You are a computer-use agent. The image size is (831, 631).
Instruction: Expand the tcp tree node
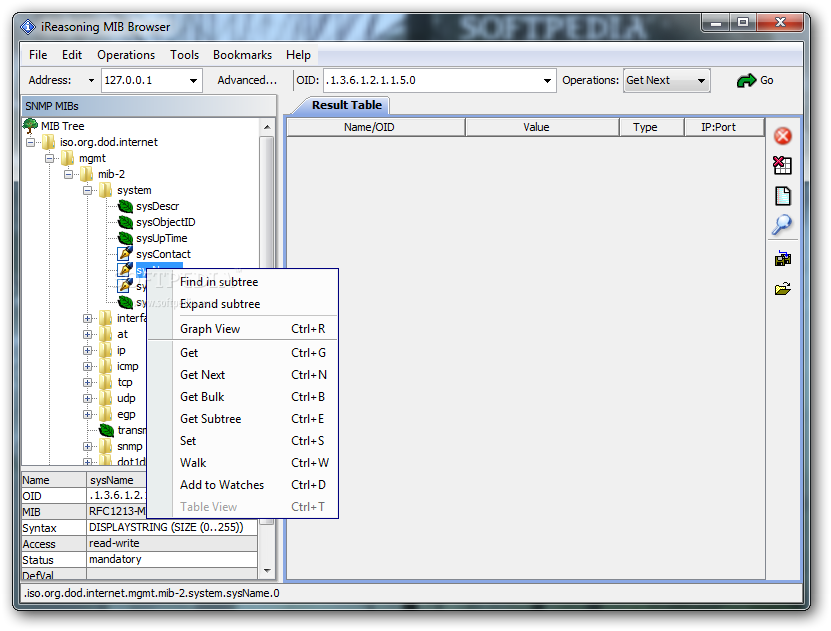(x=88, y=382)
